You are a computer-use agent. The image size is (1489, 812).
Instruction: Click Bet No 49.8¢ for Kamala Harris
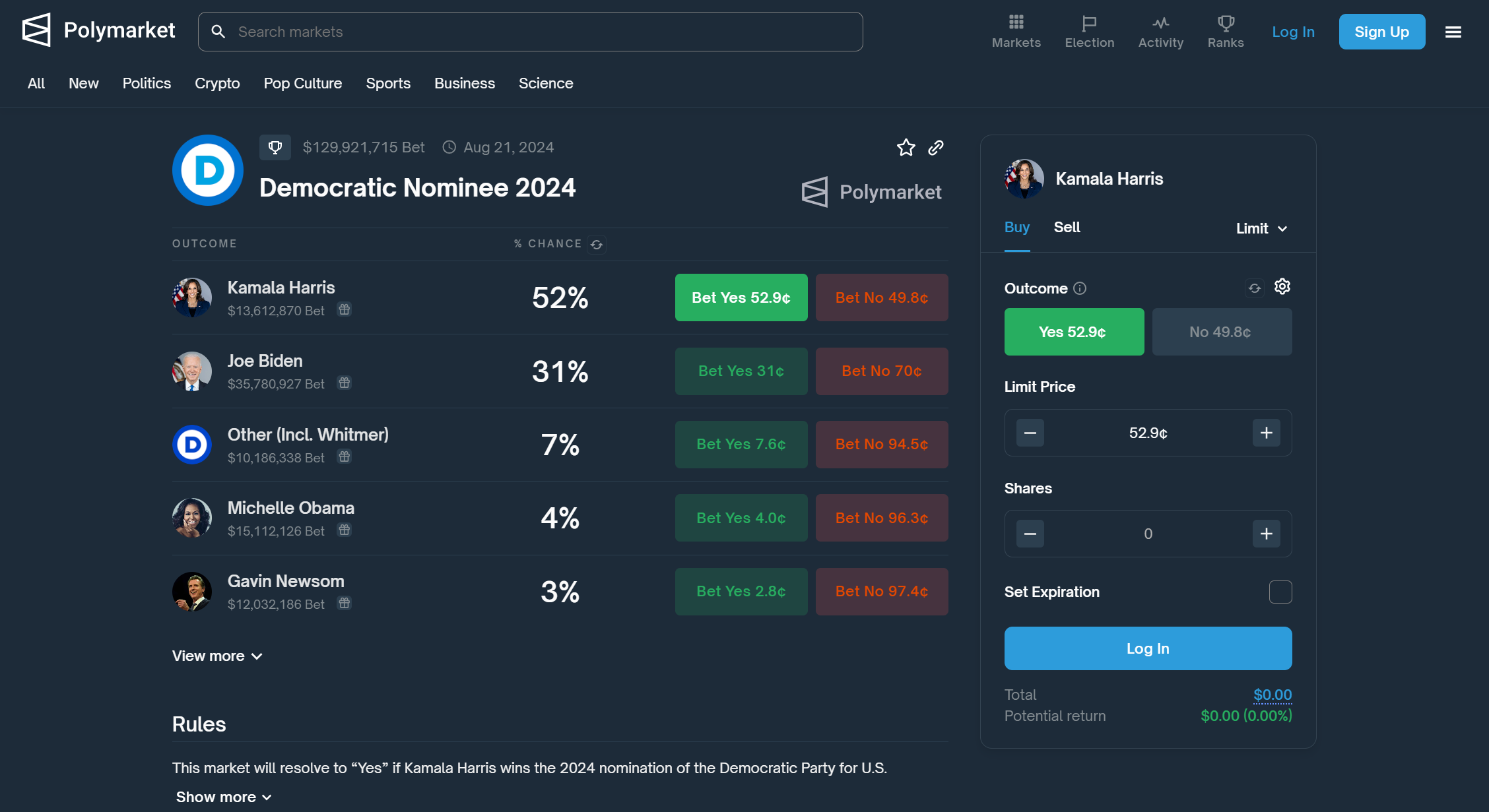point(882,297)
